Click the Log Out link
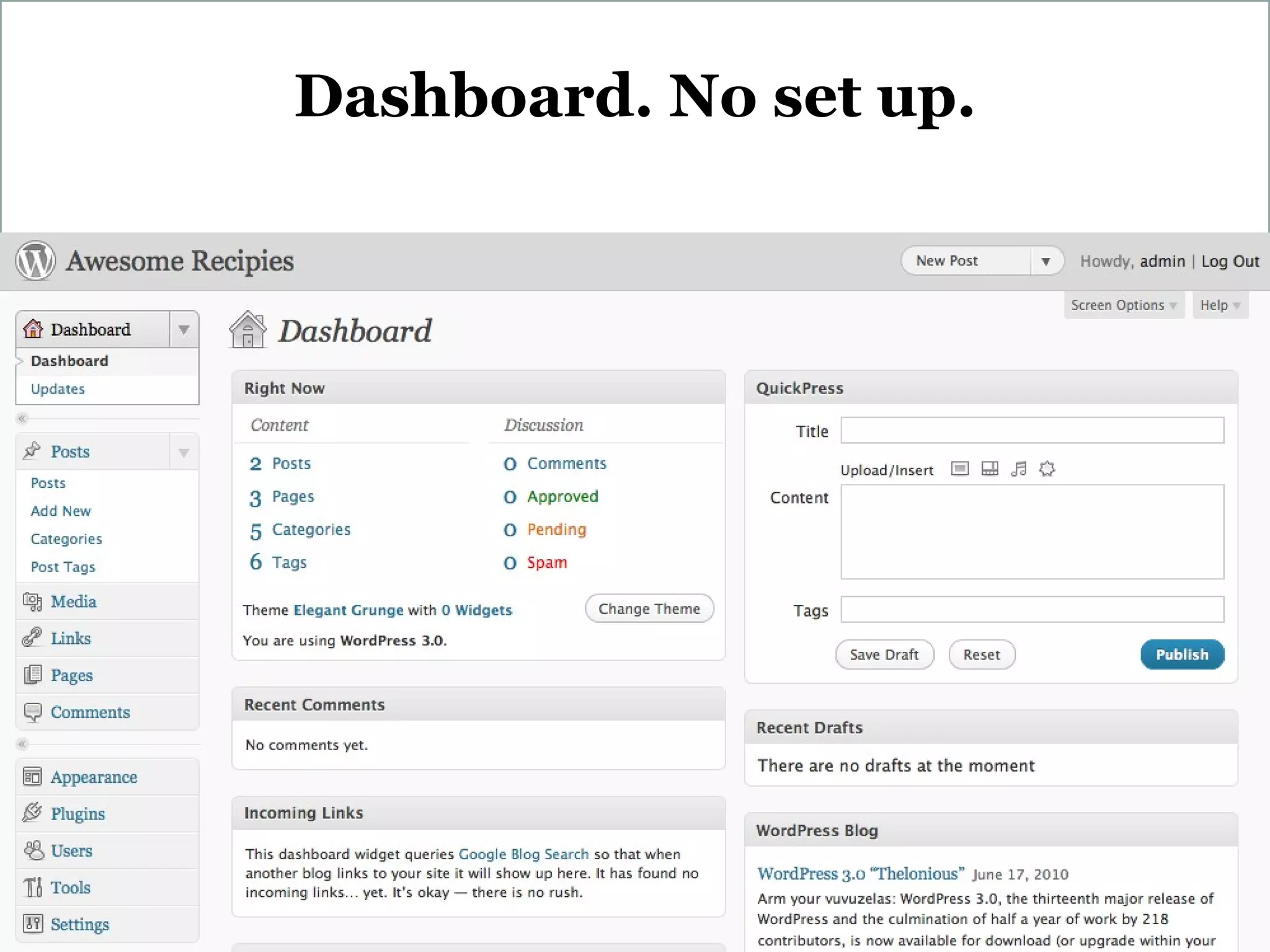 point(1230,261)
